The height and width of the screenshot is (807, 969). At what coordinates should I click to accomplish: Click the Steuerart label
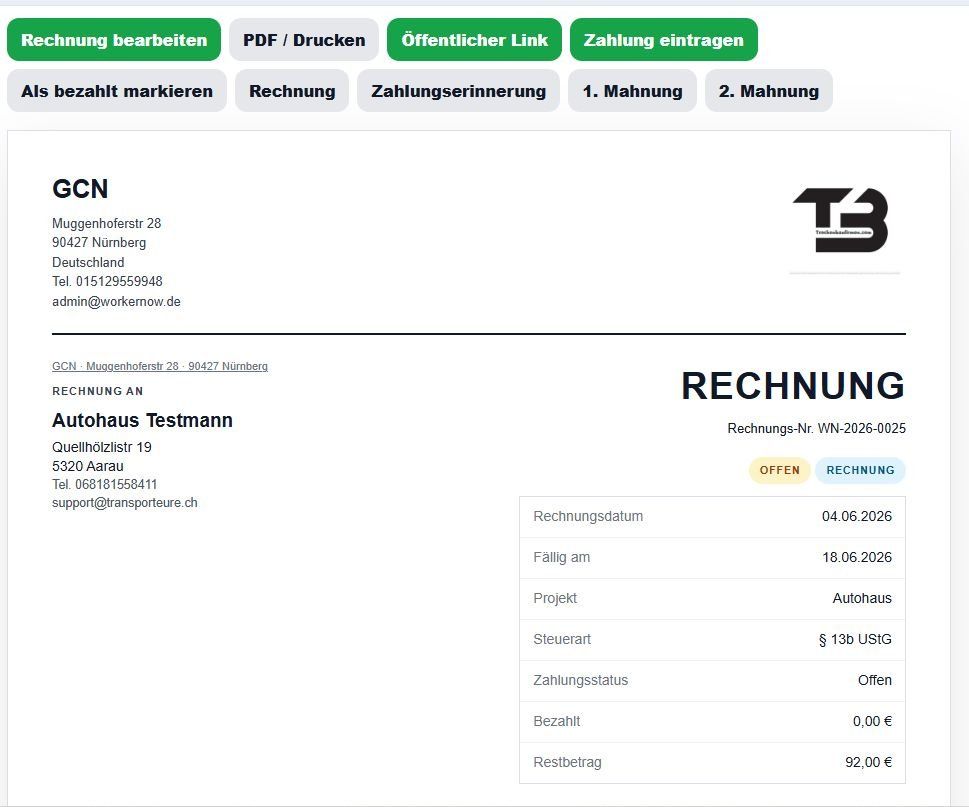(562, 639)
